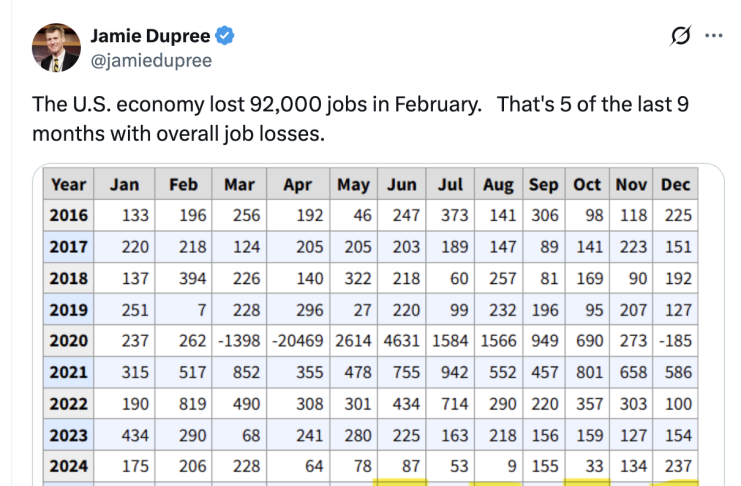741x486 pixels.
Task: Click the Year column header
Action: coord(68,185)
